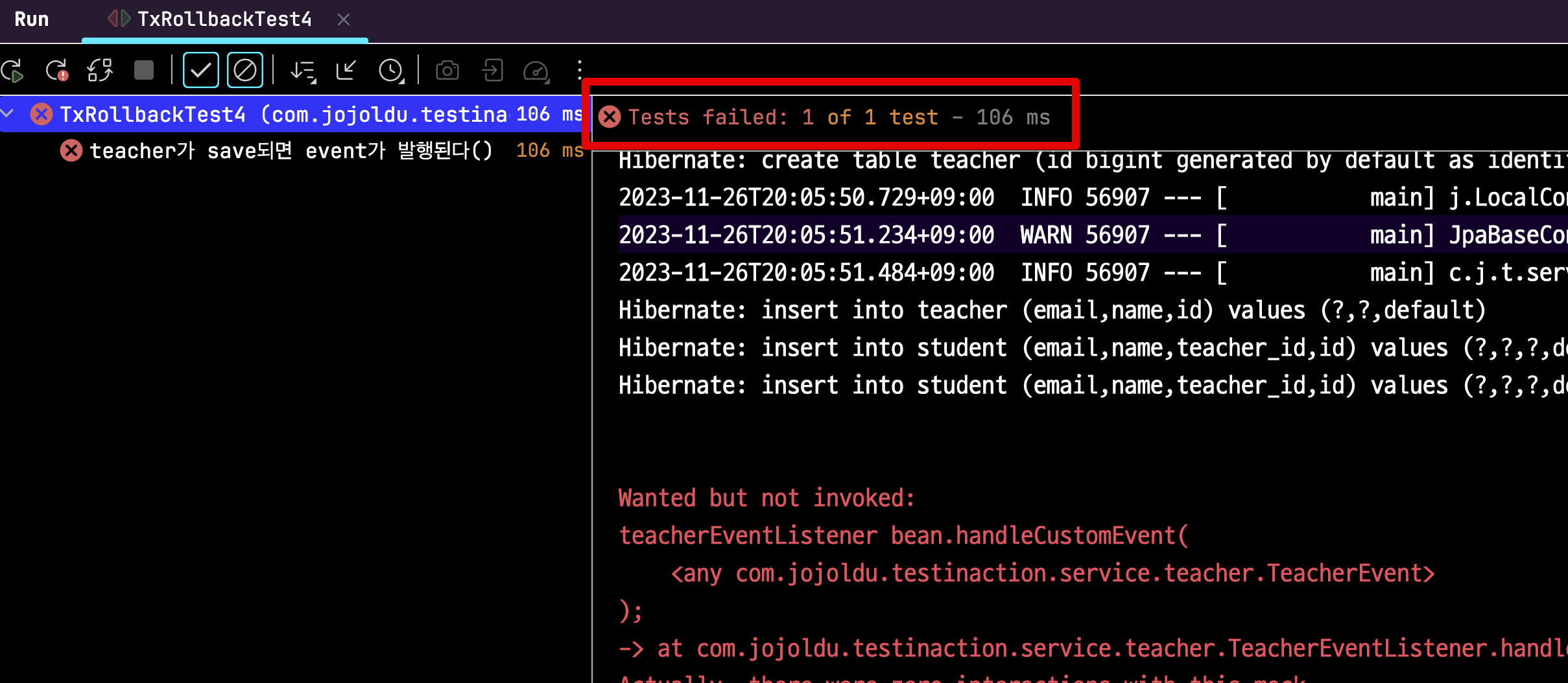Click the 20:05:51.484 INFO log line

(x=1093, y=272)
